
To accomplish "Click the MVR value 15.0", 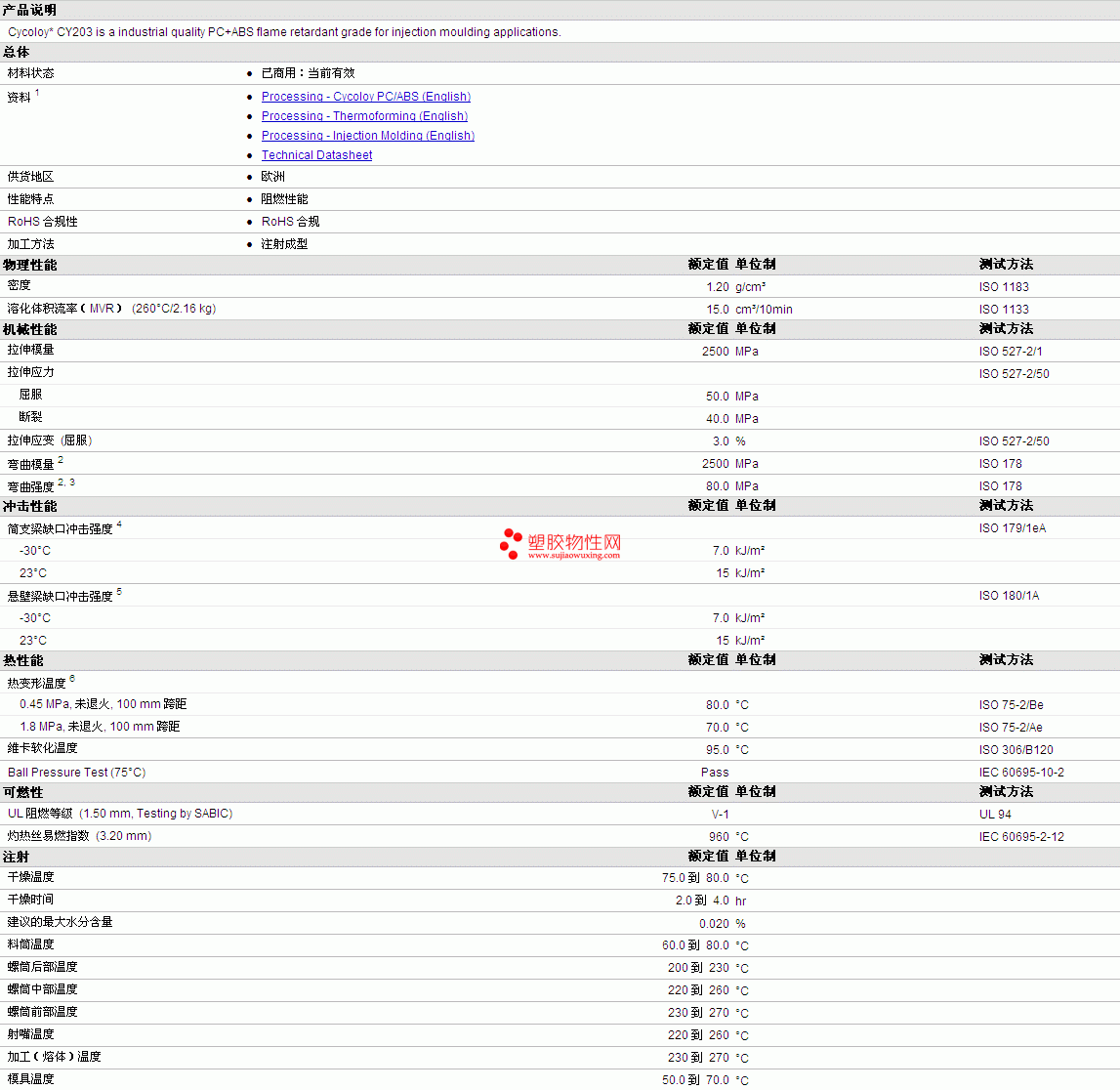I will point(717,310).
